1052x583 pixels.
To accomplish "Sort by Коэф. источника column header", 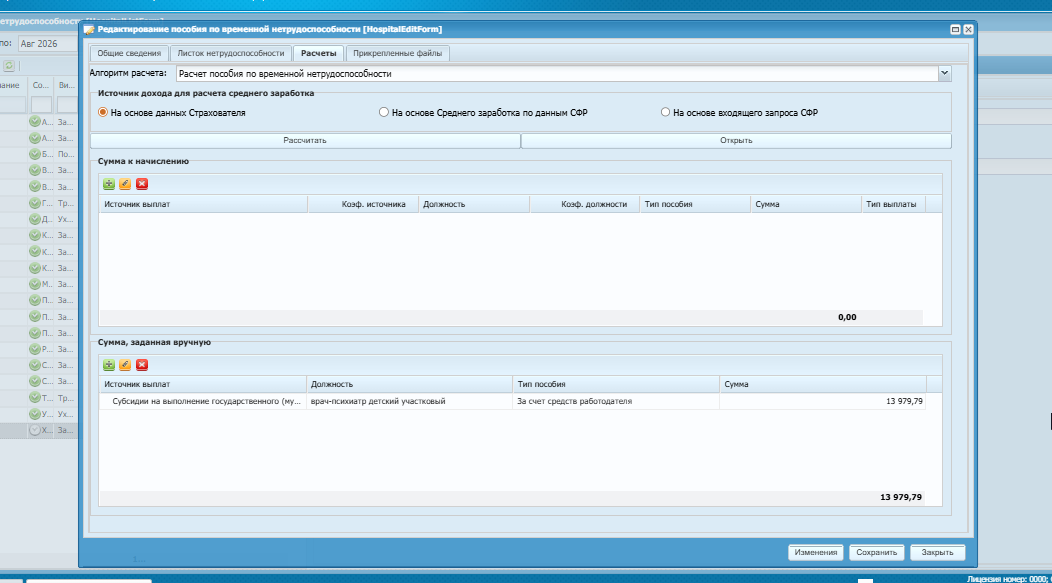I will 363,204.
